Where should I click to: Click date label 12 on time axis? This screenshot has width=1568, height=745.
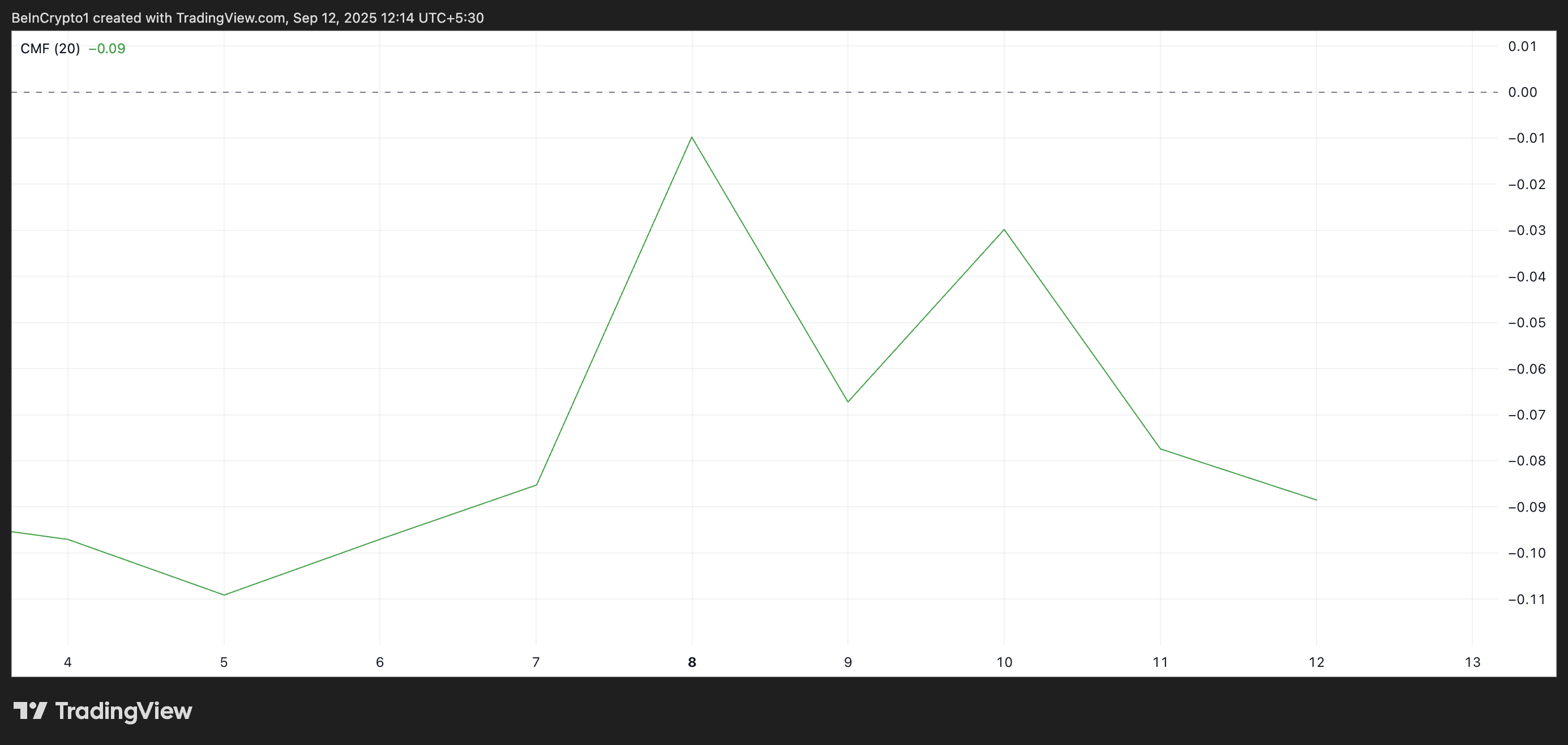pyautogui.click(x=1316, y=662)
